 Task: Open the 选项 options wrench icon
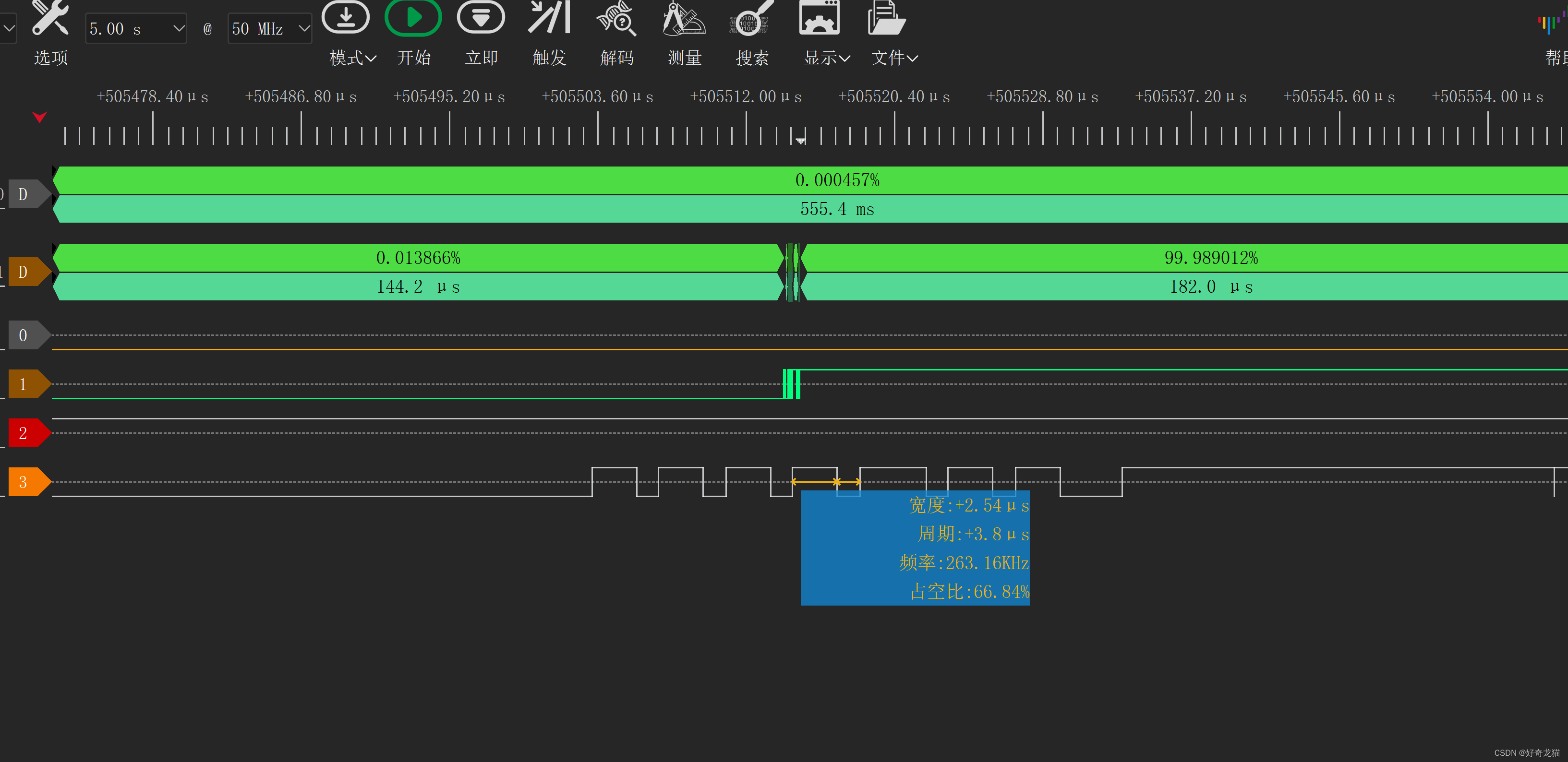(x=50, y=18)
